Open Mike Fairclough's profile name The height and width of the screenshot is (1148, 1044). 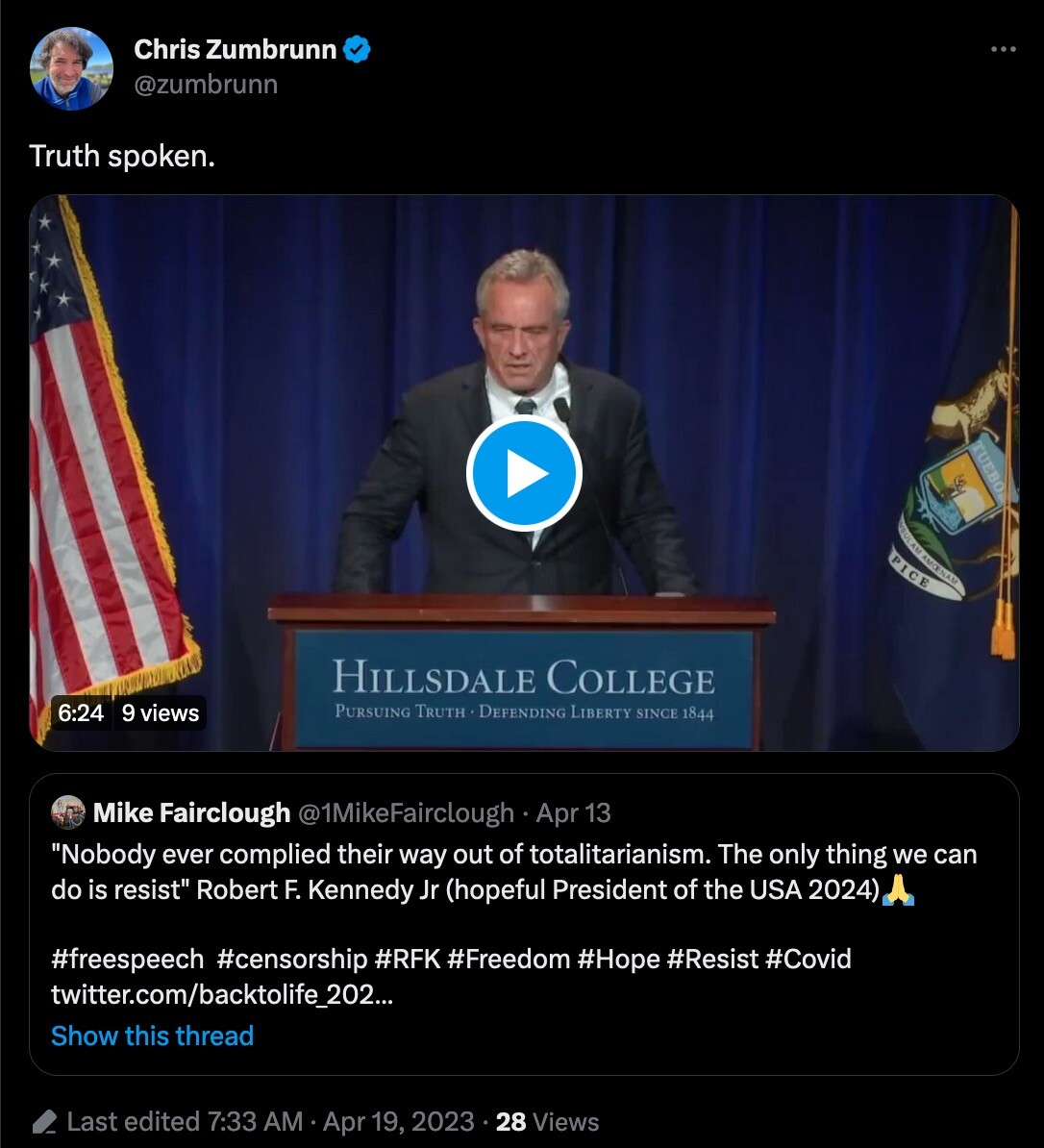(x=191, y=812)
